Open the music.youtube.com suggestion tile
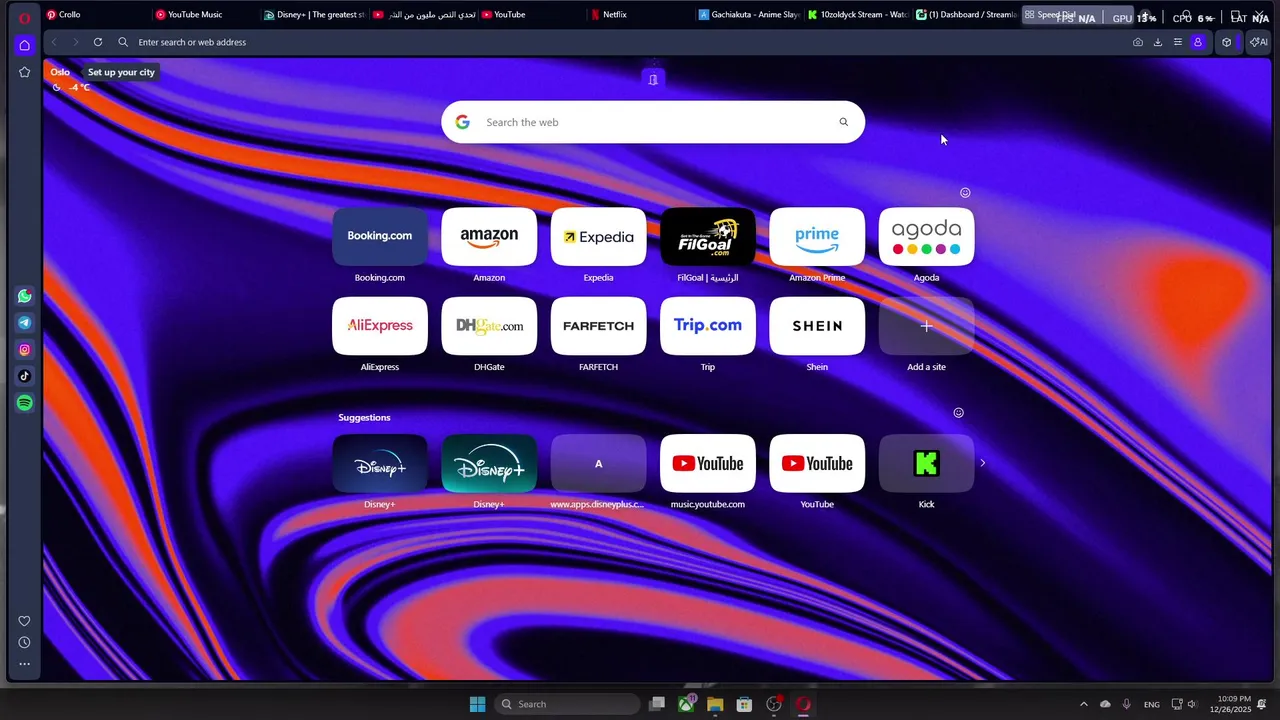 (708, 463)
